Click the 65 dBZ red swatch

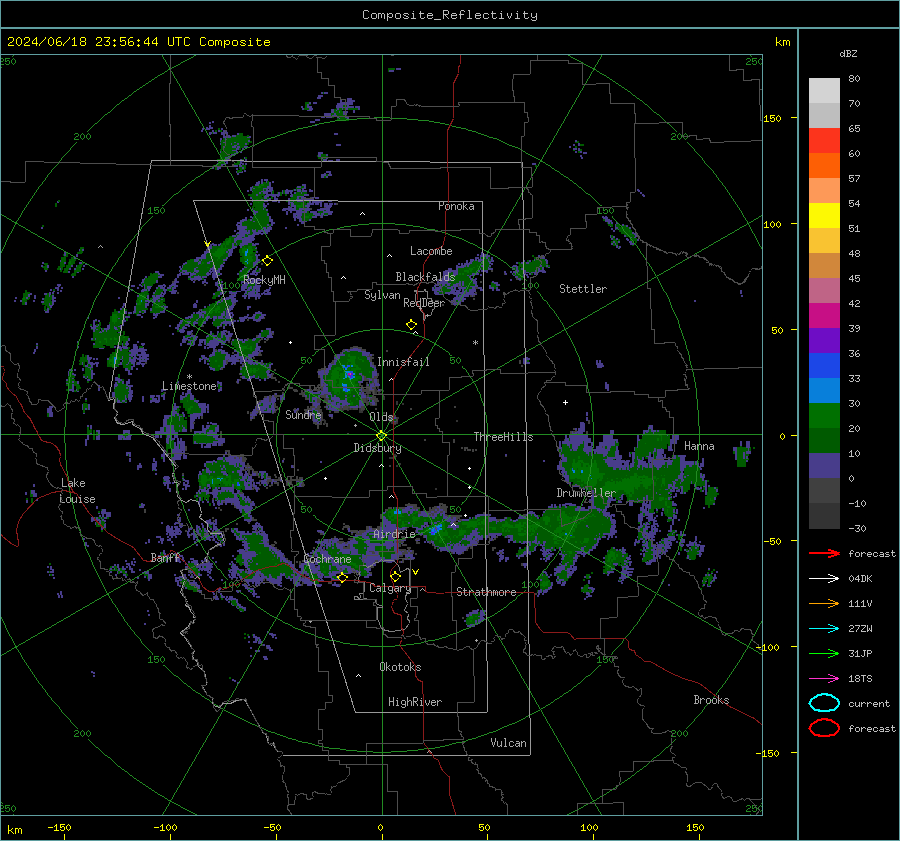[x=824, y=141]
